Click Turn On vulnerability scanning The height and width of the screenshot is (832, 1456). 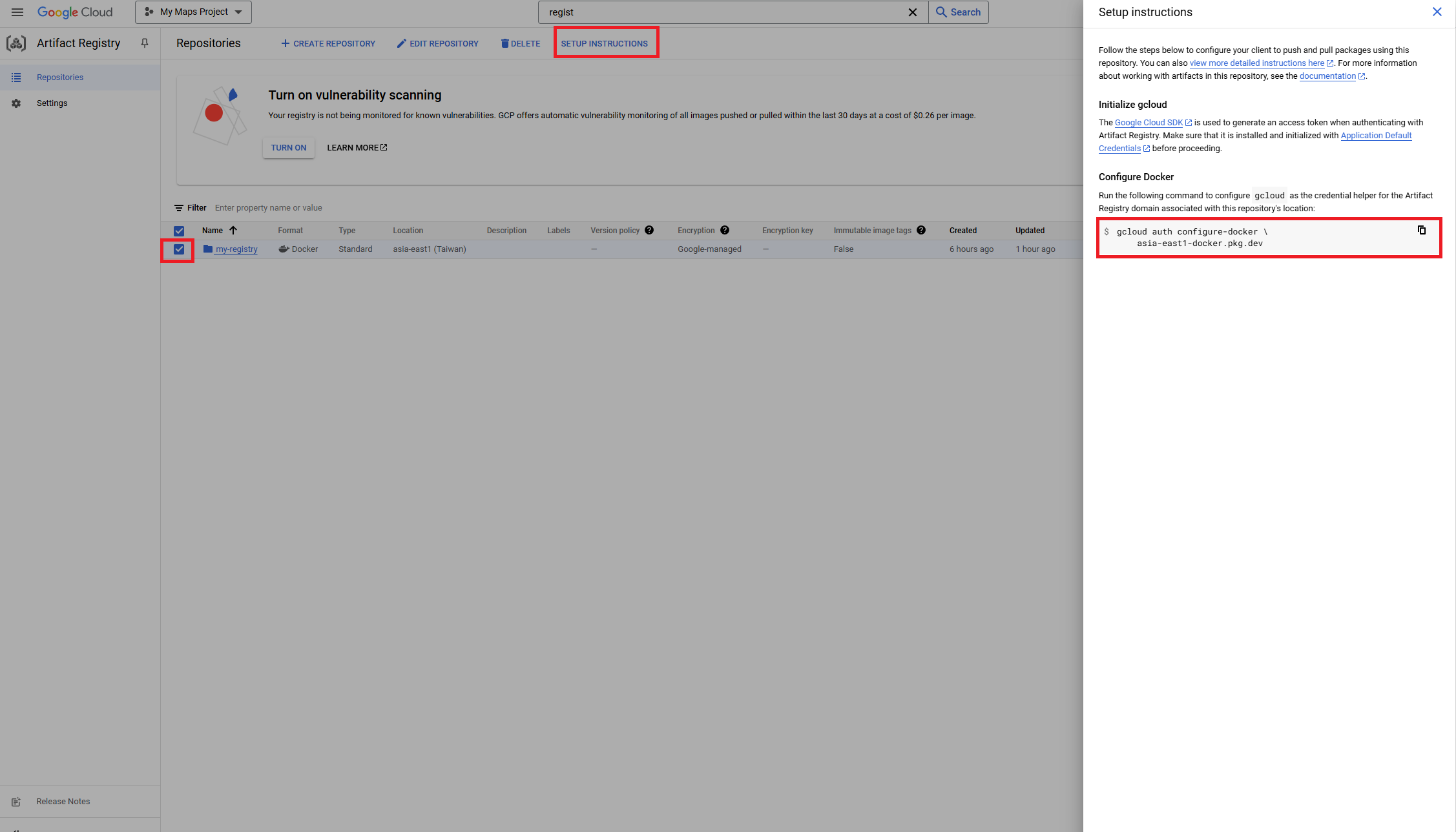tap(288, 147)
